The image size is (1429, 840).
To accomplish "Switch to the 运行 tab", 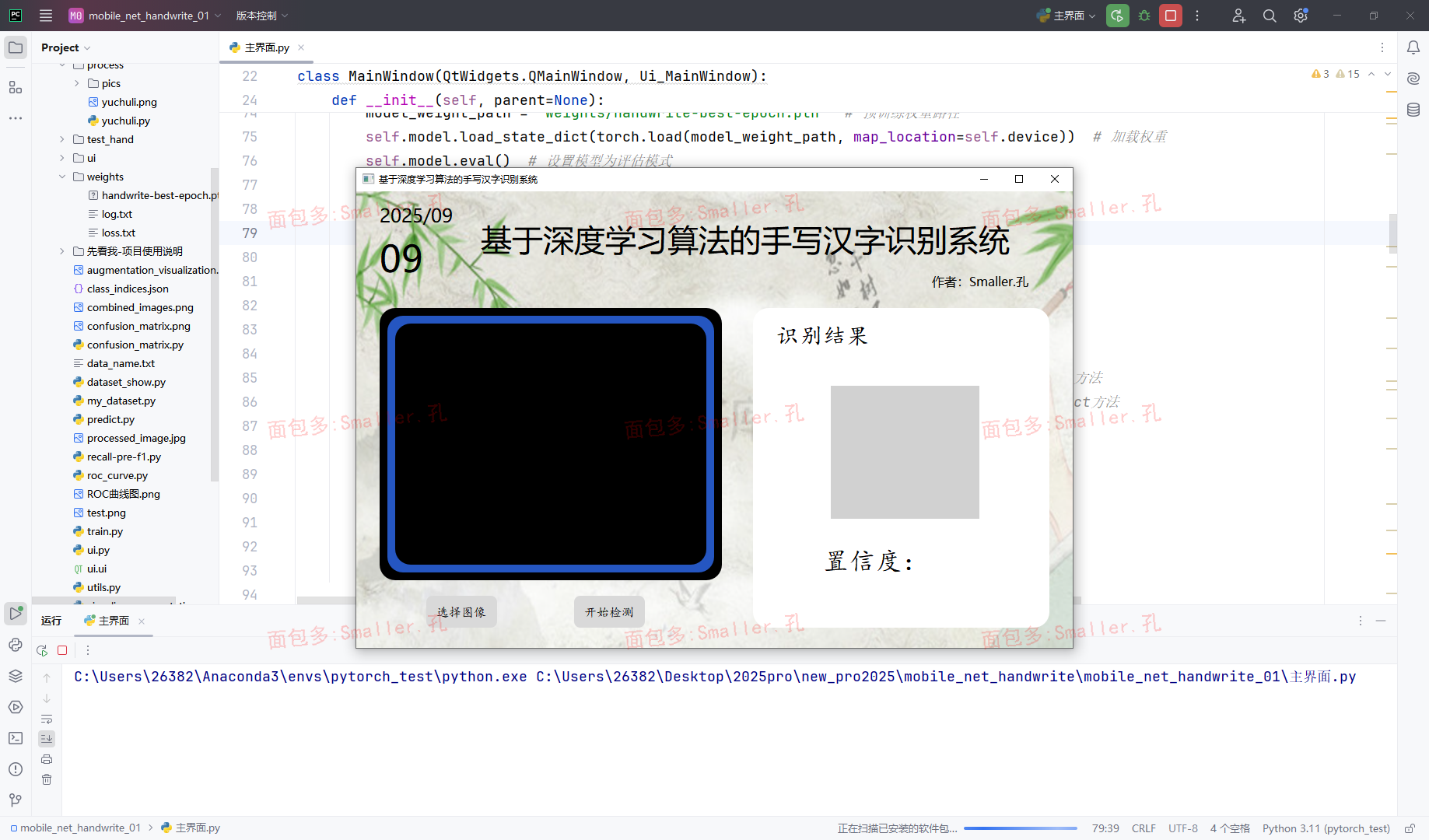I will (51, 621).
